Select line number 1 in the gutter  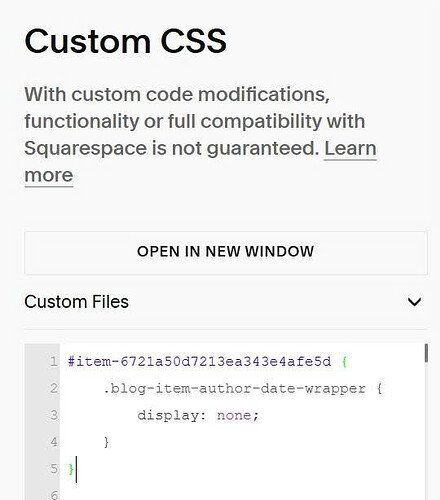tap(54, 362)
